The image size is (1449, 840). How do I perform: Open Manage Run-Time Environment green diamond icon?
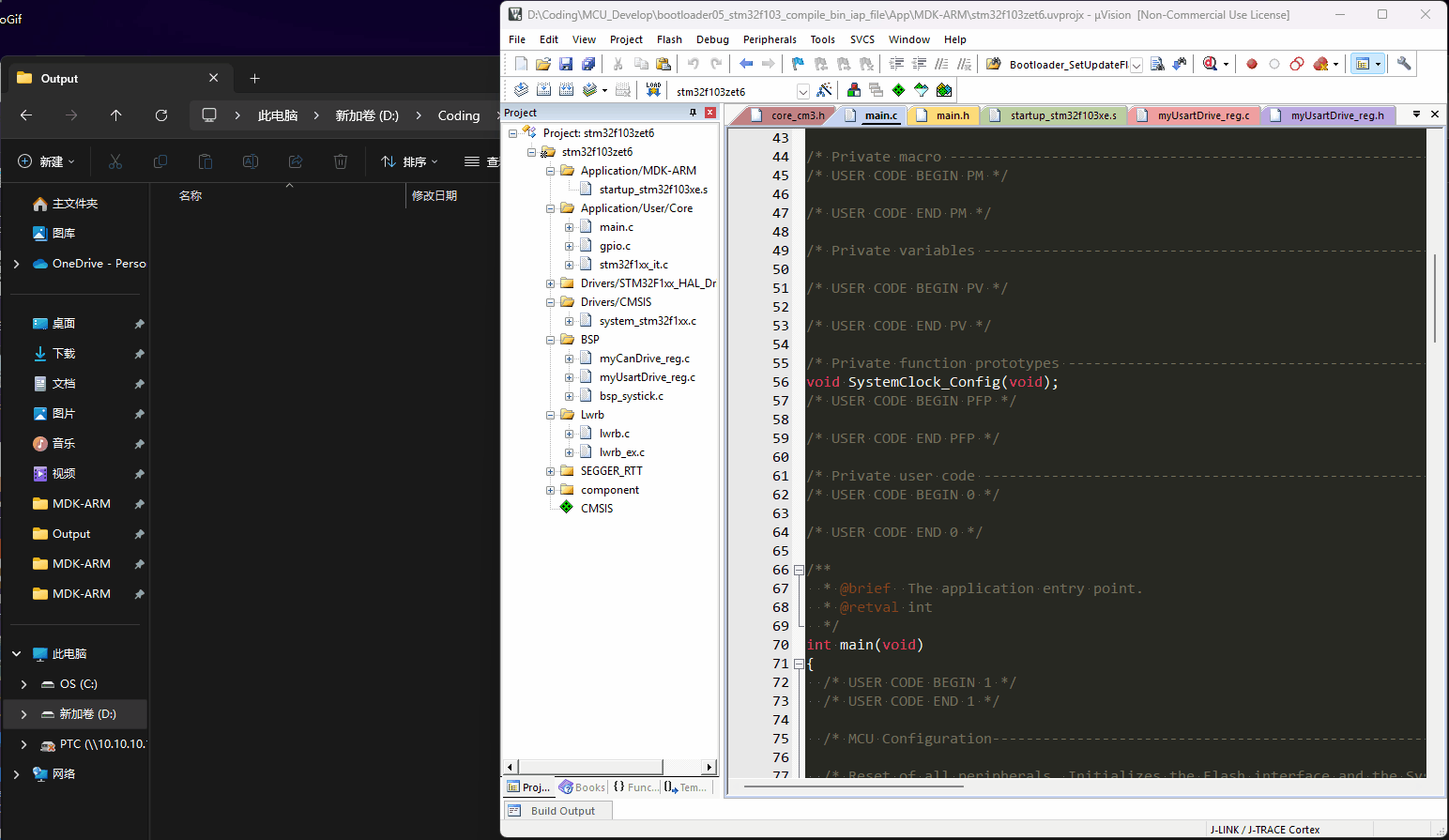(898, 90)
